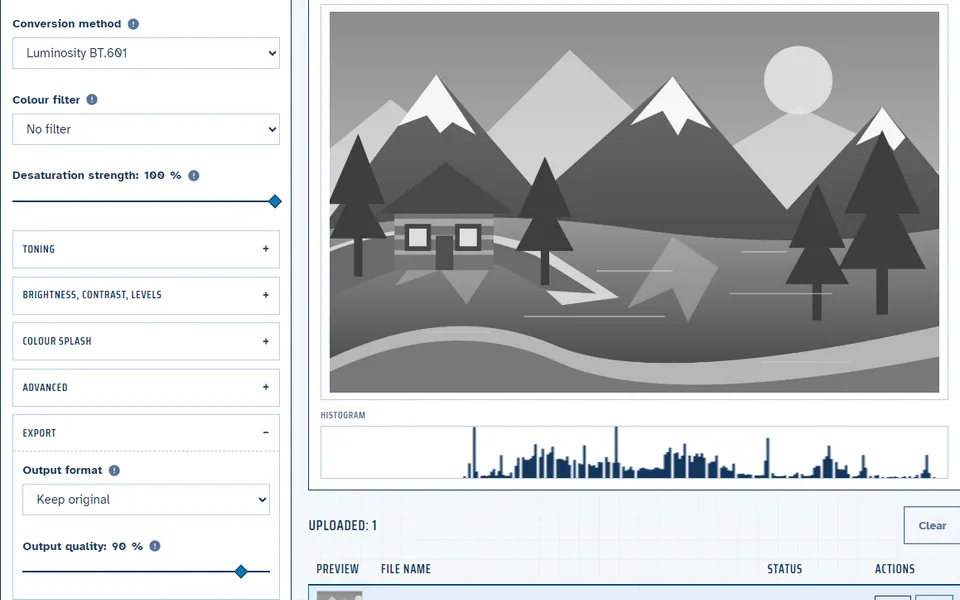Click info icon beside Output quality
Viewport: 960px width, 600px height.
pos(155,546)
